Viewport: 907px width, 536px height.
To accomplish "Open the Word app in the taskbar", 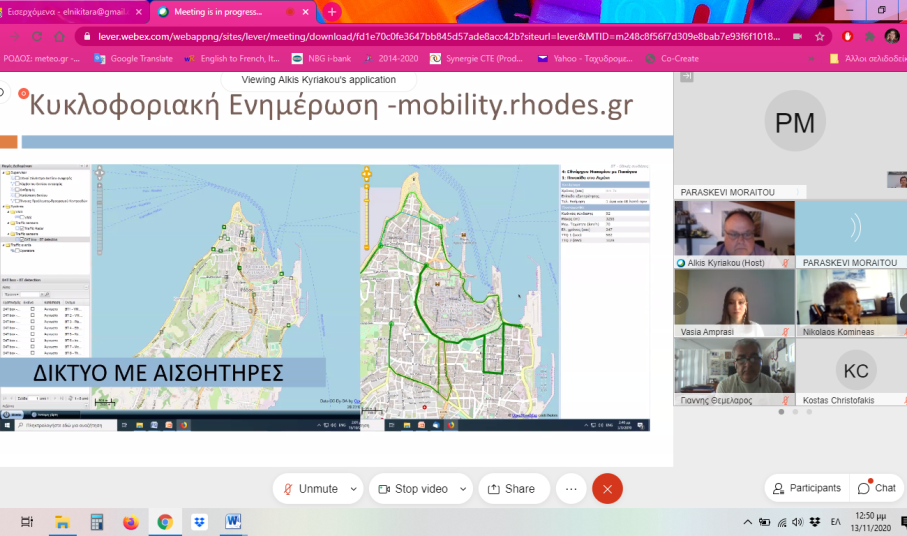I will pyautogui.click(x=233, y=522).
